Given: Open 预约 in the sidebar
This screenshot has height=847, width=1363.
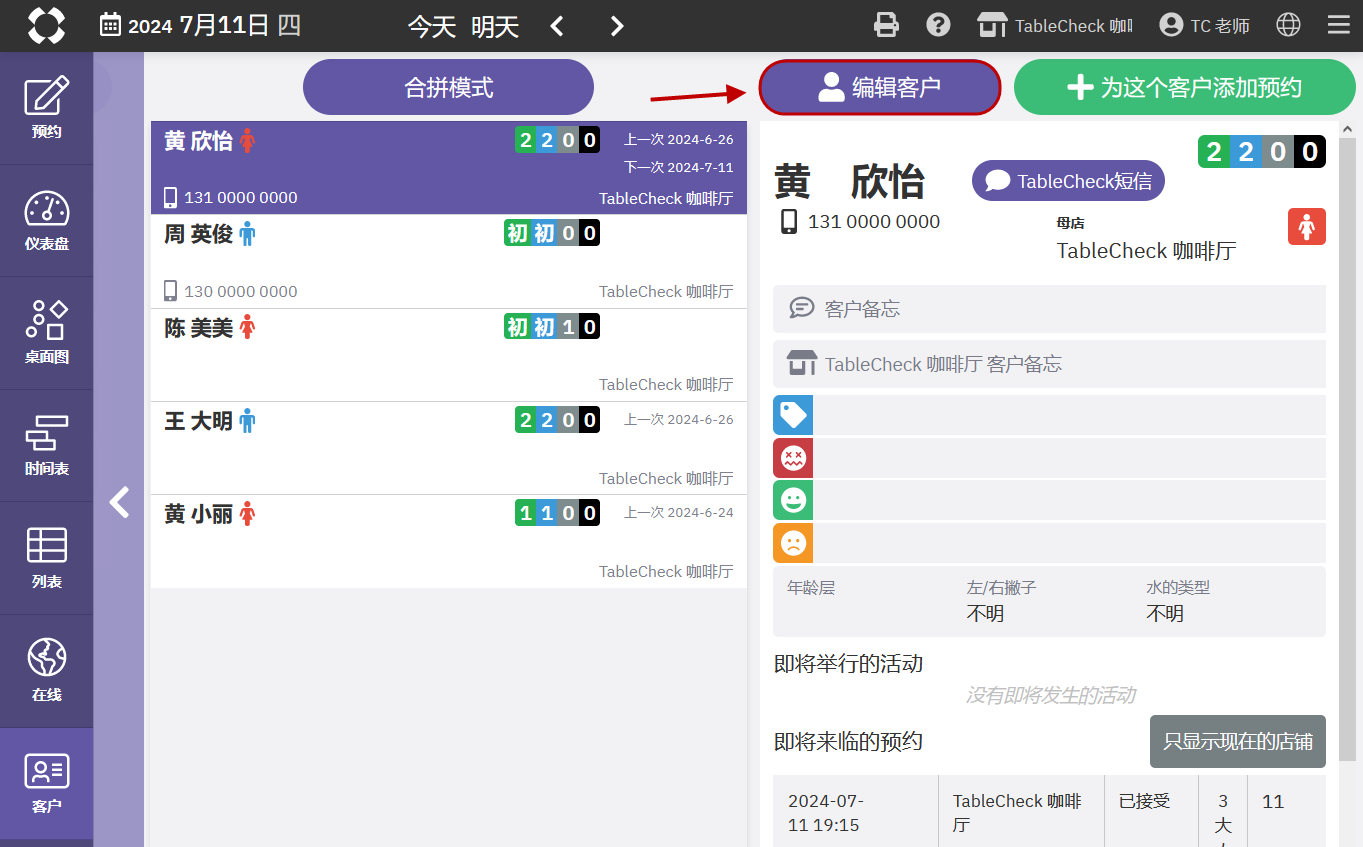Looking at the screenshot, I should 46,108.
